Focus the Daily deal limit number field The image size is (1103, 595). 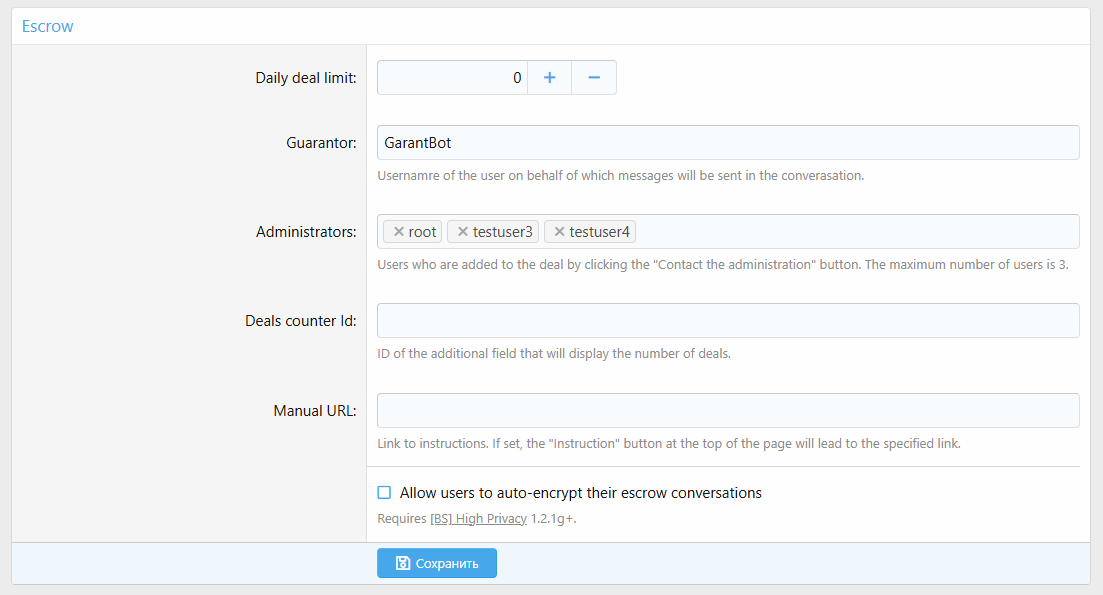pyautogui.click(x=452, y=78)
